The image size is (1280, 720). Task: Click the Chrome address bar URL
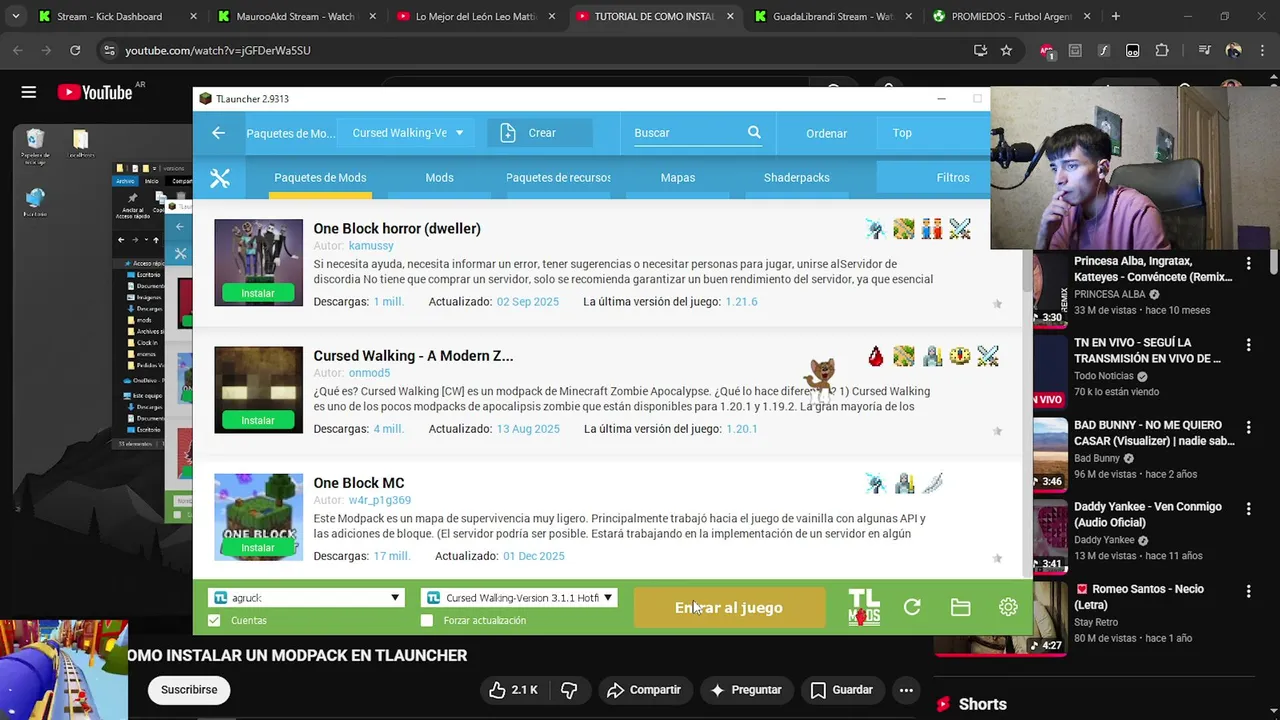(x=218, y=50)
